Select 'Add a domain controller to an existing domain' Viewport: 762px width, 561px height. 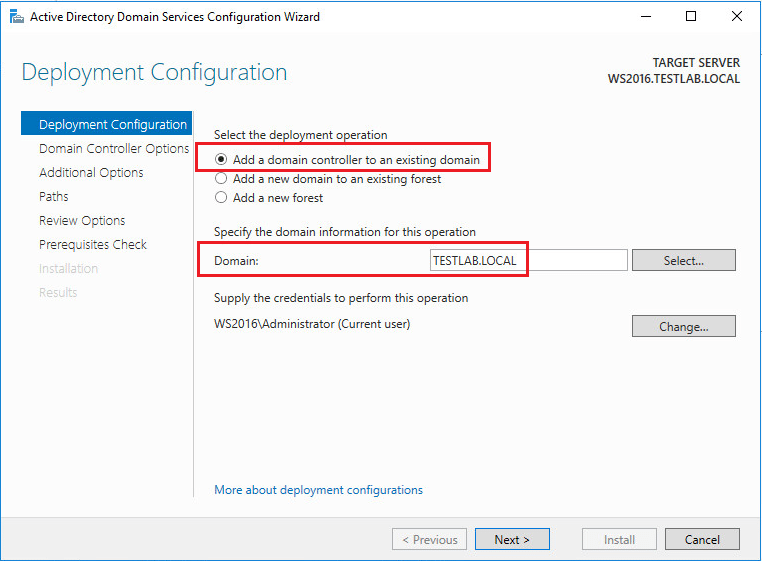[222, 160]
